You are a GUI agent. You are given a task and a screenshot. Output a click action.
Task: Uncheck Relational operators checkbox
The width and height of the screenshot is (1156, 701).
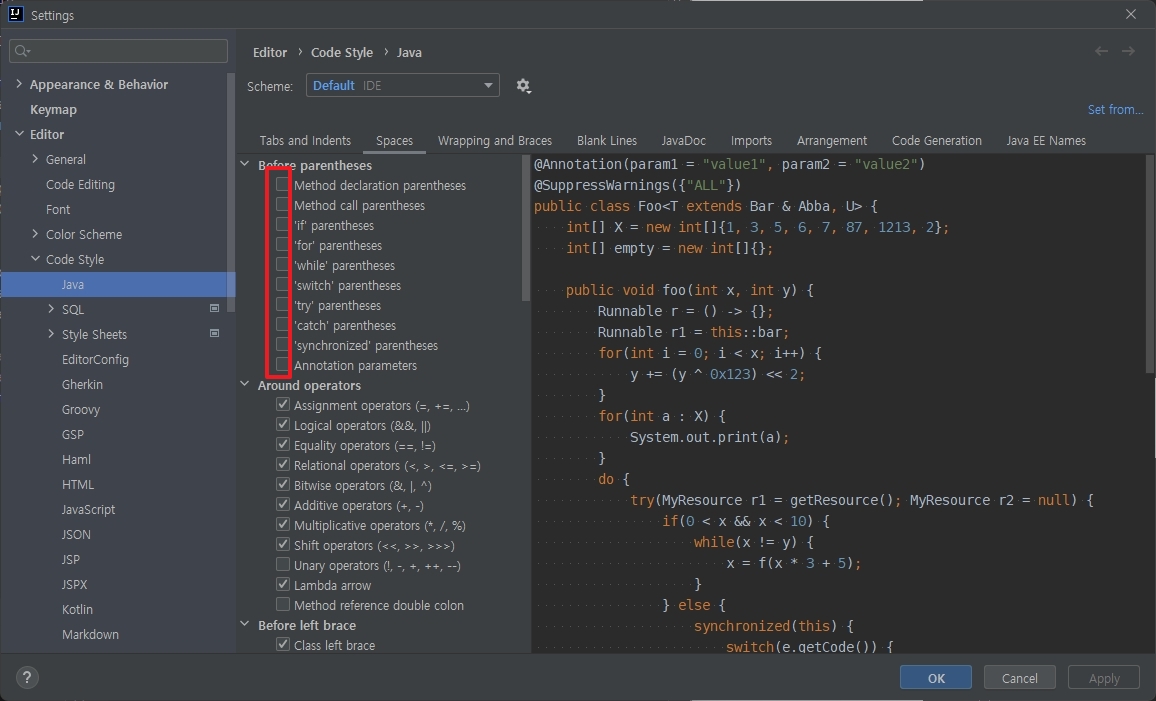pyautogui.click(x=282, y=464)
